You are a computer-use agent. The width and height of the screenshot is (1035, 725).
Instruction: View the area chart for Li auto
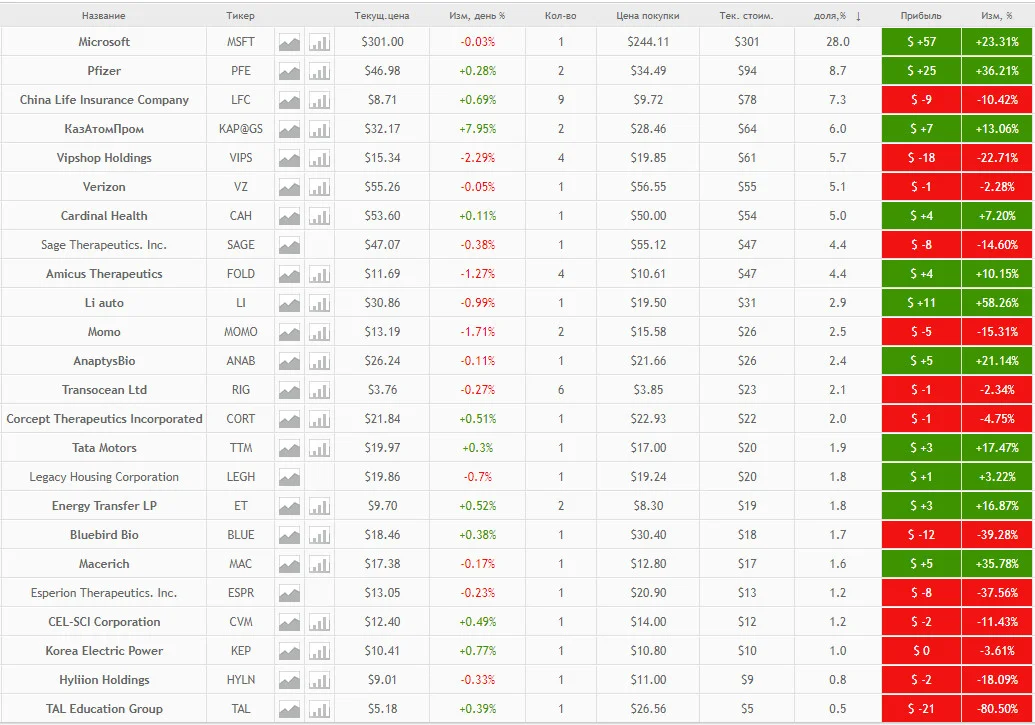(289, 304)
